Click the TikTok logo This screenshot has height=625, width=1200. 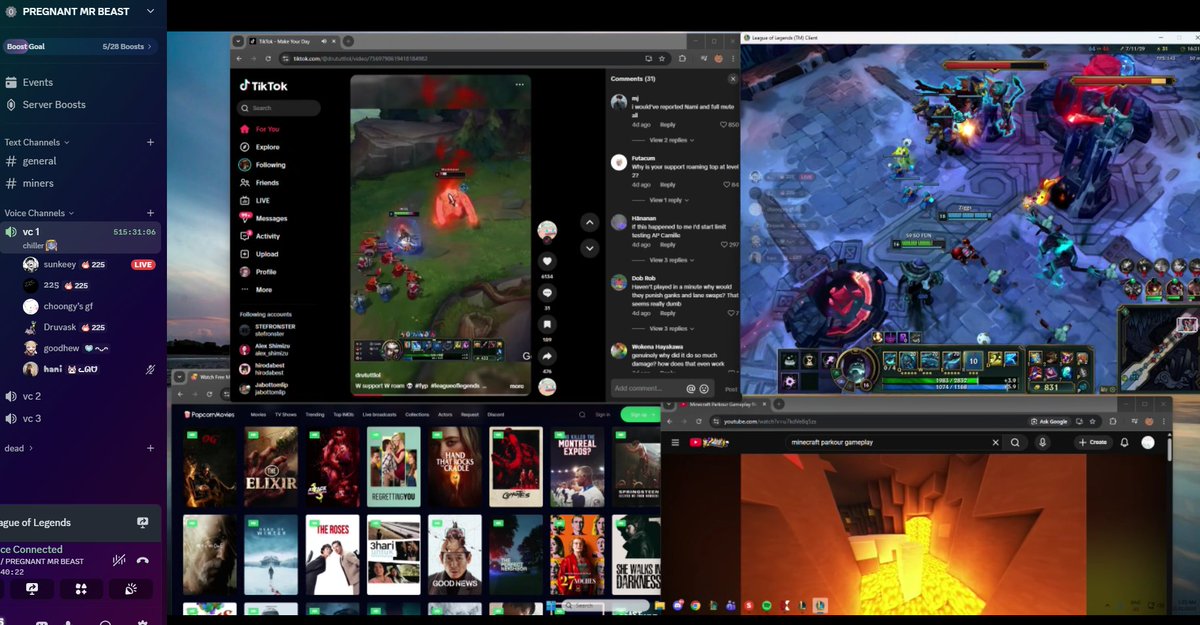(x=264, y=86)
